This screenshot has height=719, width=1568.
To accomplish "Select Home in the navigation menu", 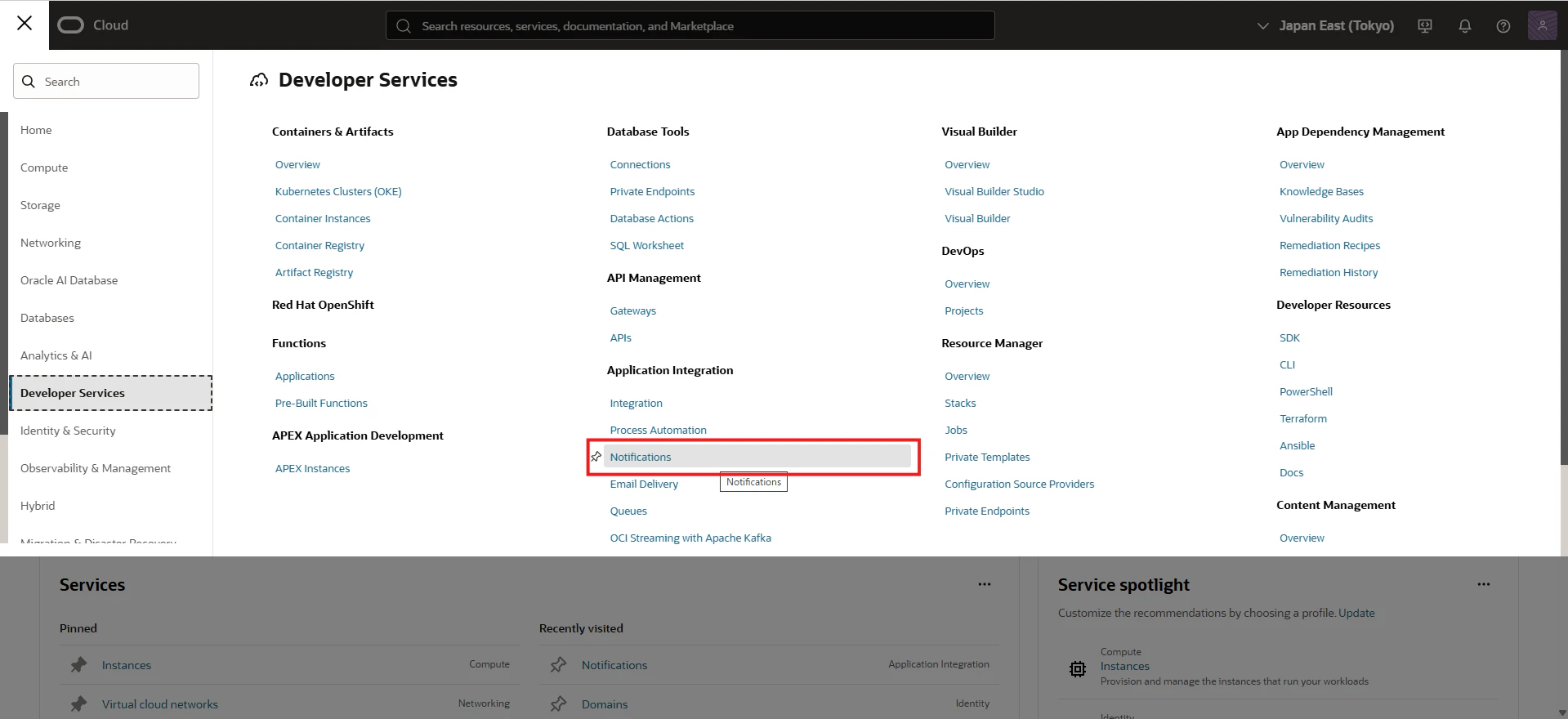I will (x=36, y=130).
